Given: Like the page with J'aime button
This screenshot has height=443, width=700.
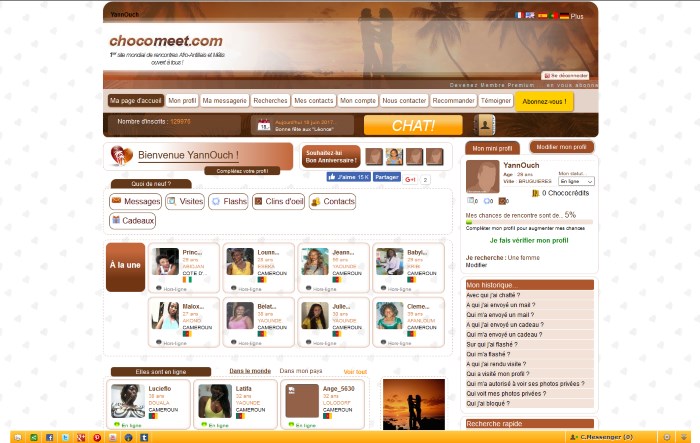Looking at the screenshot, I should 348,177.
